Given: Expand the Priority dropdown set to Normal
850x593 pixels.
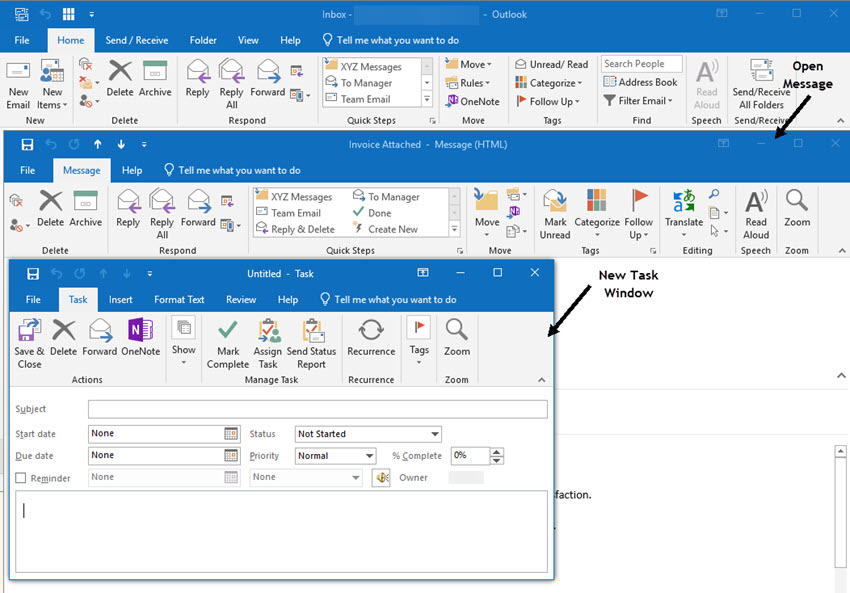Looking at the screenshot, I should coord(369,455).
